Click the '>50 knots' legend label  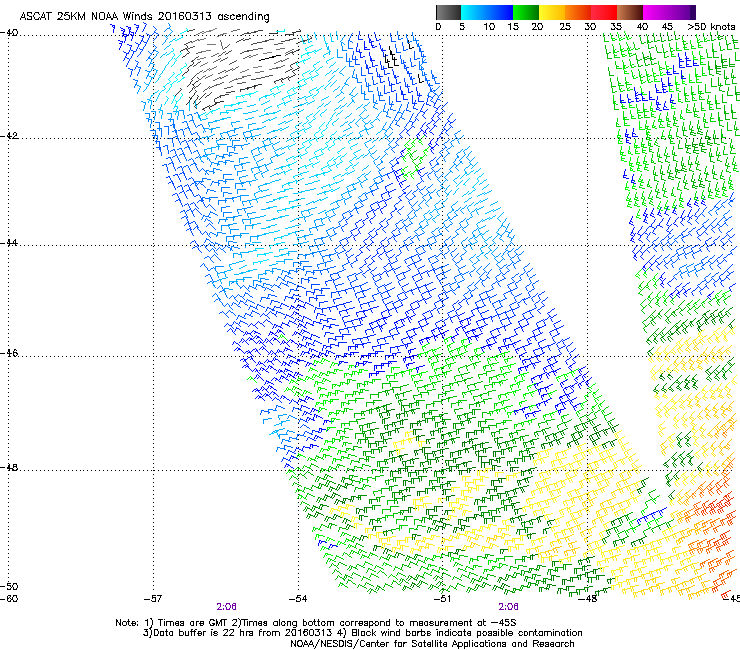pos(711,27)
